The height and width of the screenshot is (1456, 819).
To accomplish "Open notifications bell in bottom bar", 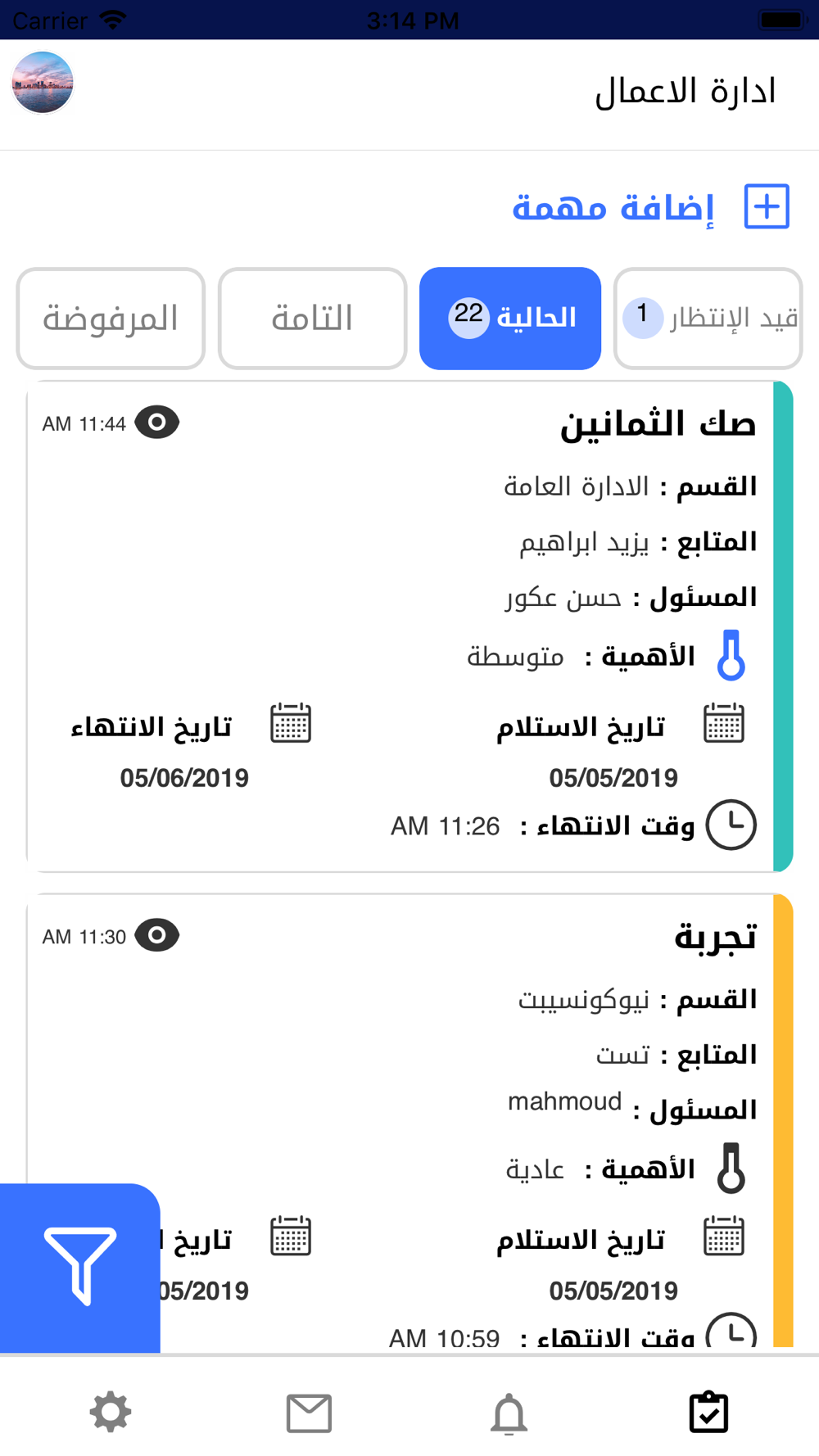I will tap(509, 1413).
